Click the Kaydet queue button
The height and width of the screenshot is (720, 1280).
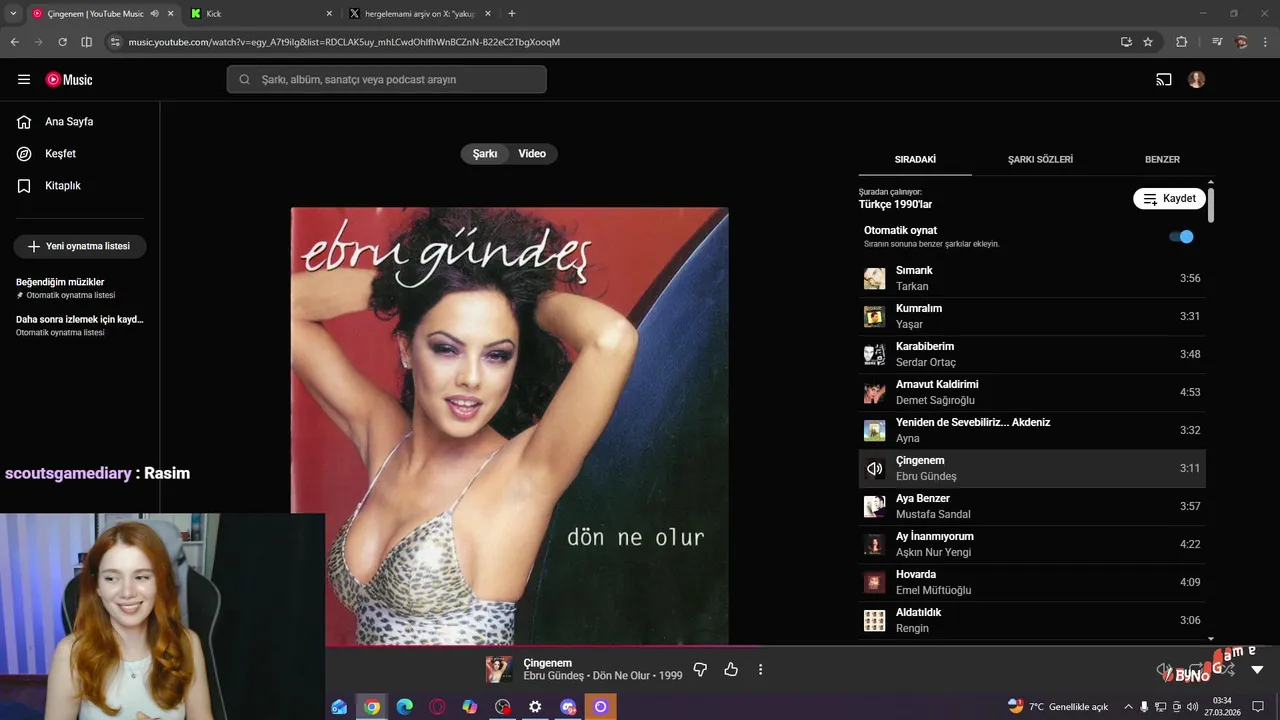tap(1169, 199)
